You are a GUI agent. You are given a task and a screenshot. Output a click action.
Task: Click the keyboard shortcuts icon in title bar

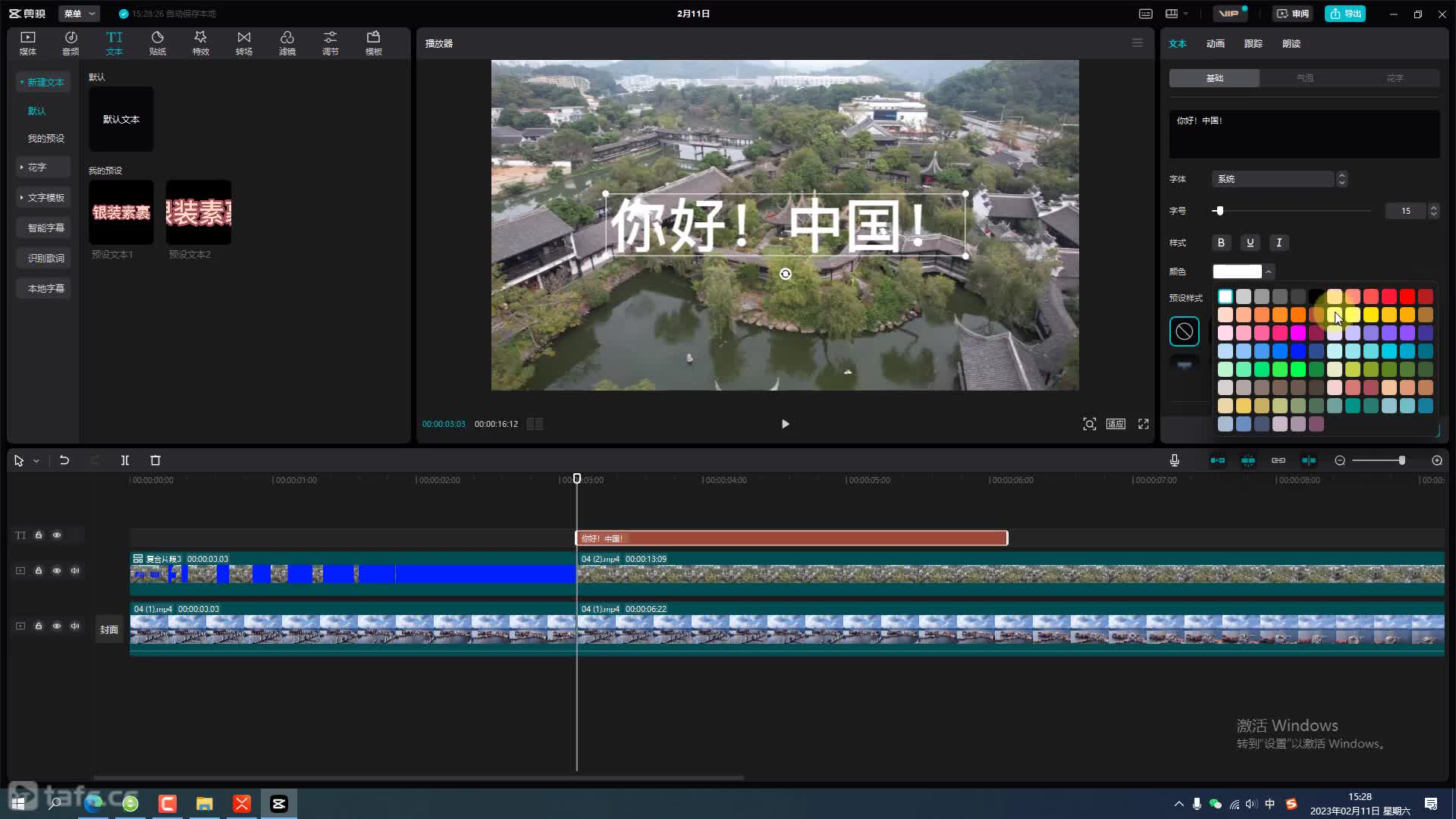pos(1146,14)
